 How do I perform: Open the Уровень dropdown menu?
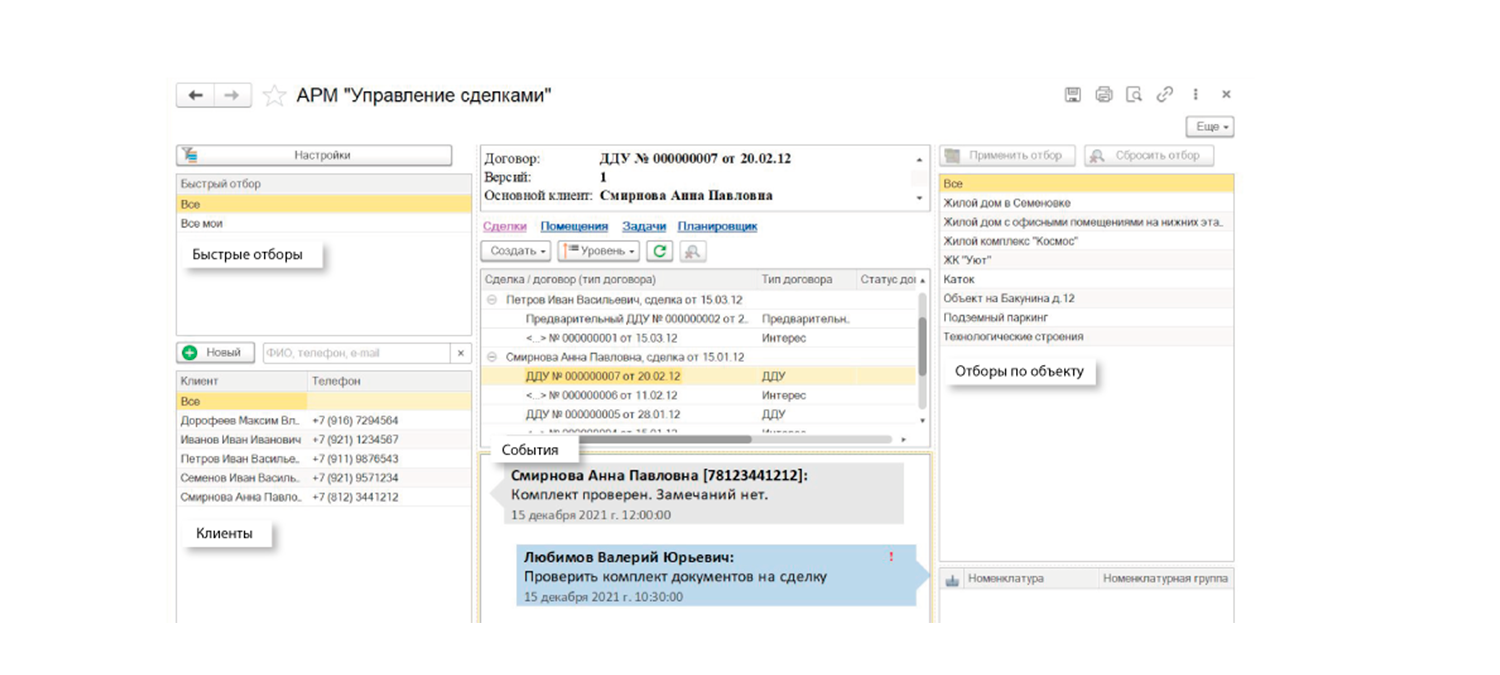(x=598, y=251)
